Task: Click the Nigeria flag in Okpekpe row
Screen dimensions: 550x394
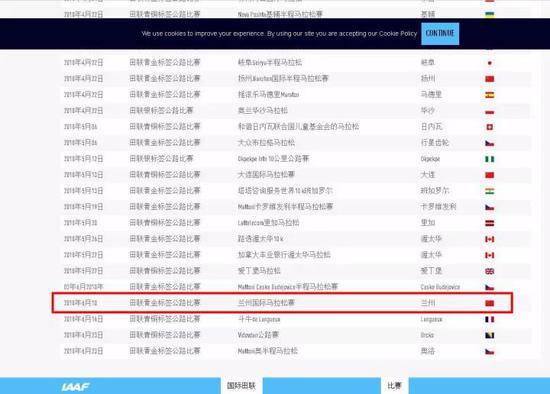Action: point(489,159)
